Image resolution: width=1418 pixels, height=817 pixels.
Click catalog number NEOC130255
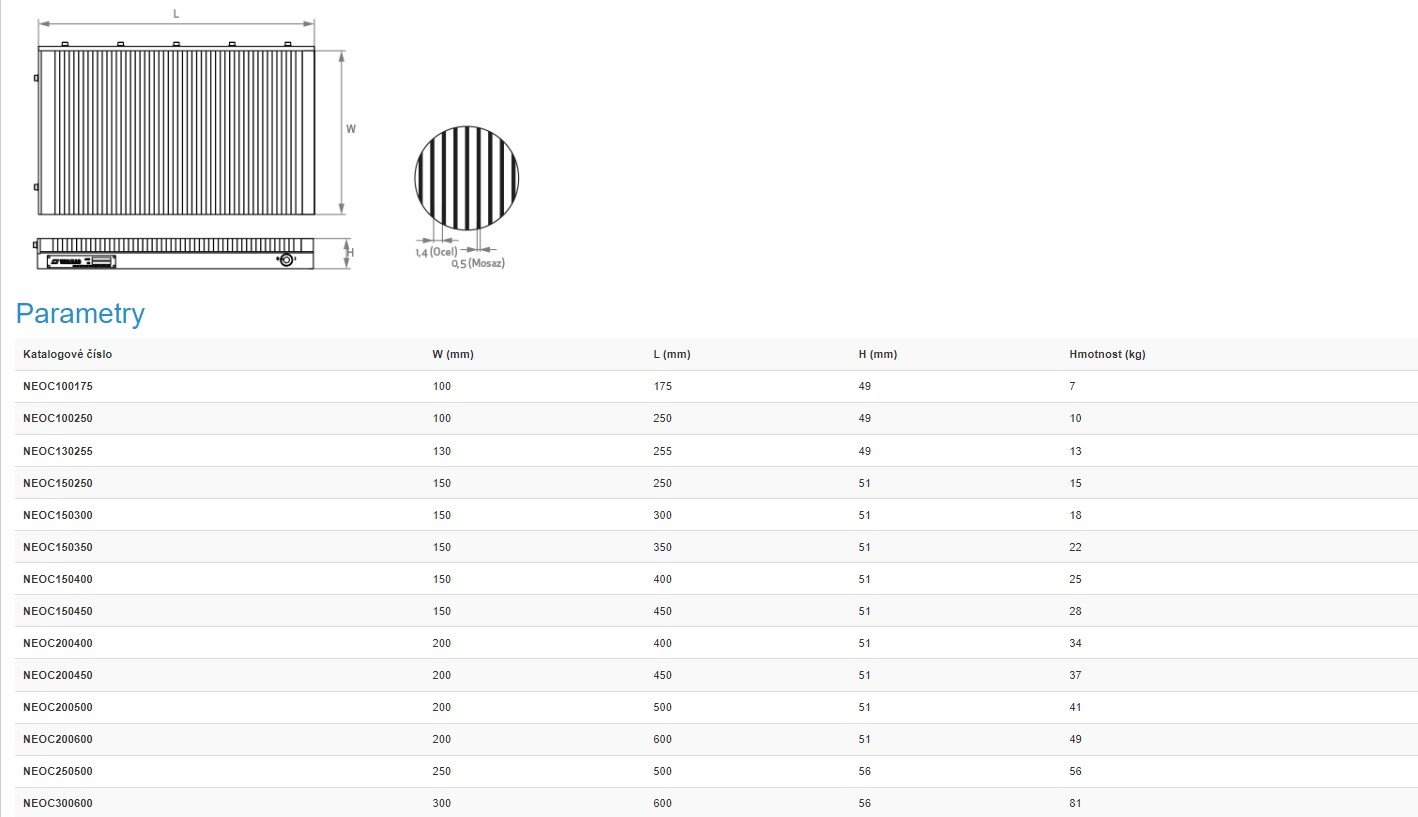[58, 451]
